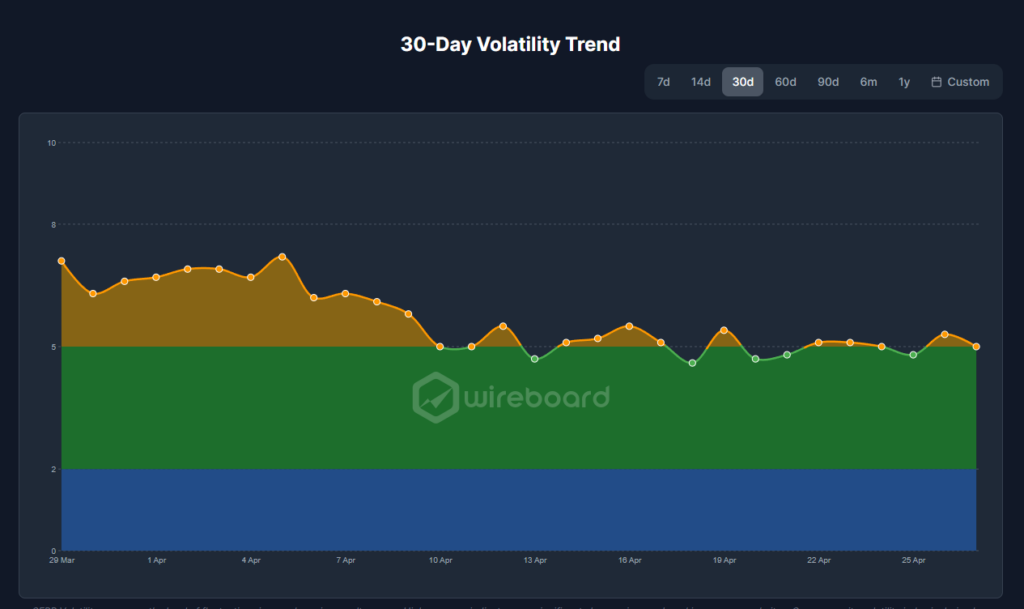Click the green 13 Apr data point
The width and height of the screenshot is (1024, 609).
point(535,359)
